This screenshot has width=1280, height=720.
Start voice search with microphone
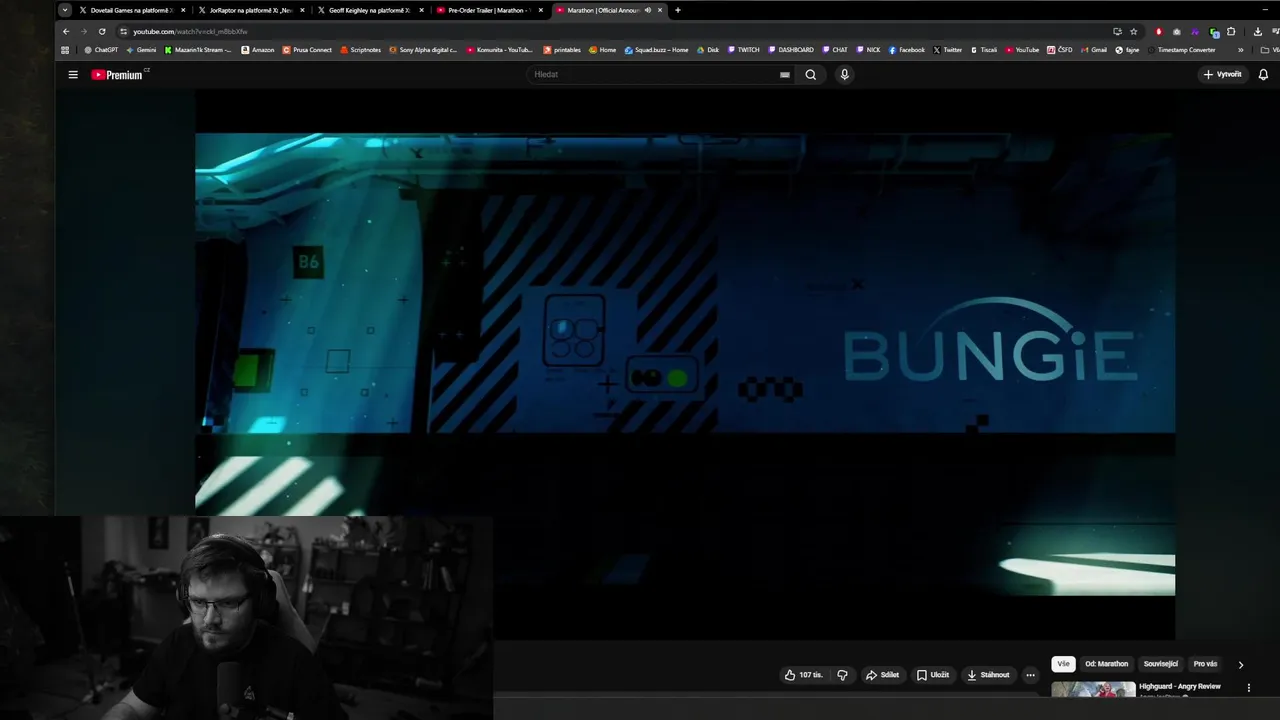(x=844, y=75)
